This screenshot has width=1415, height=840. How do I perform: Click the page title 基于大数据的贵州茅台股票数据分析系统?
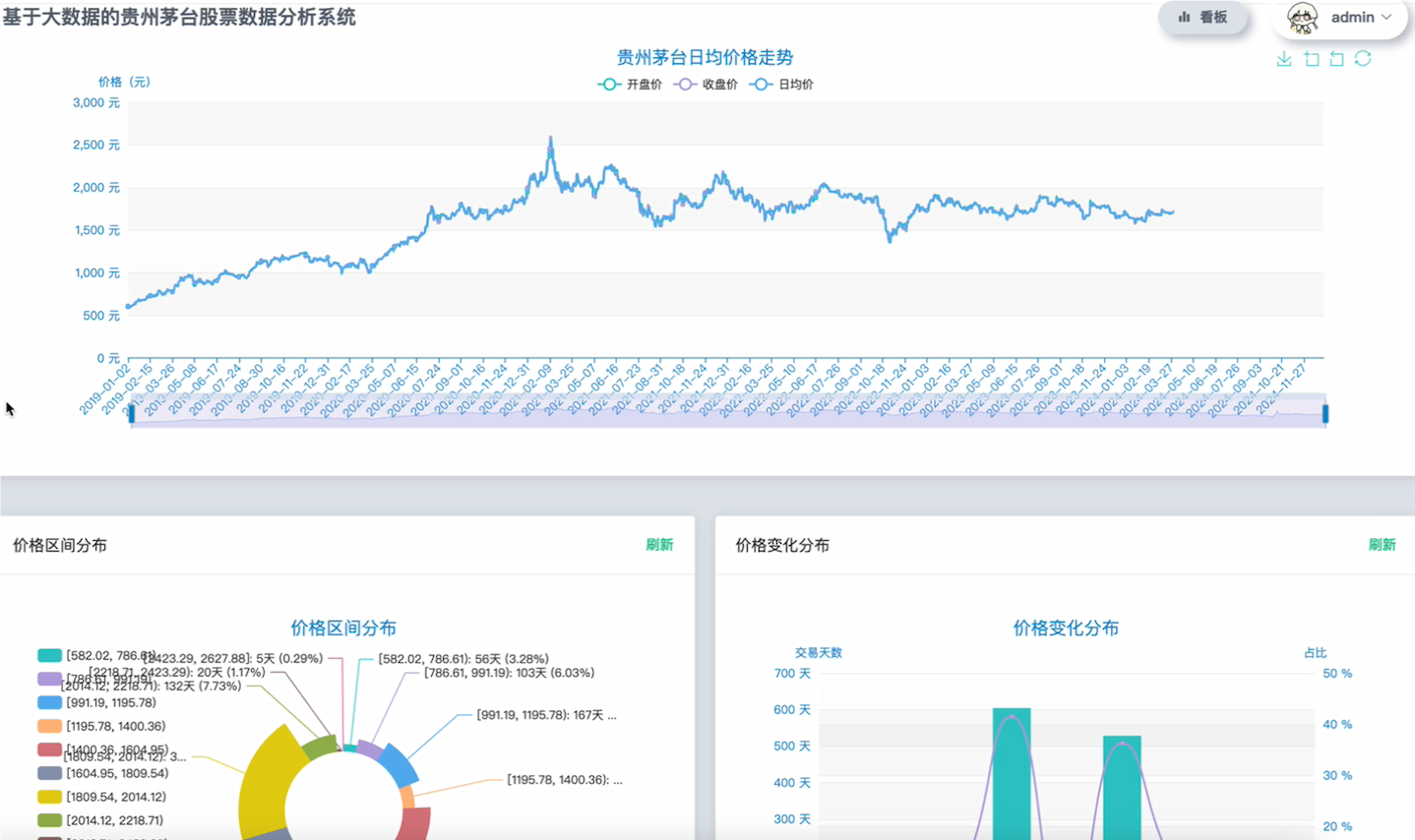click(x=179, y=18)
